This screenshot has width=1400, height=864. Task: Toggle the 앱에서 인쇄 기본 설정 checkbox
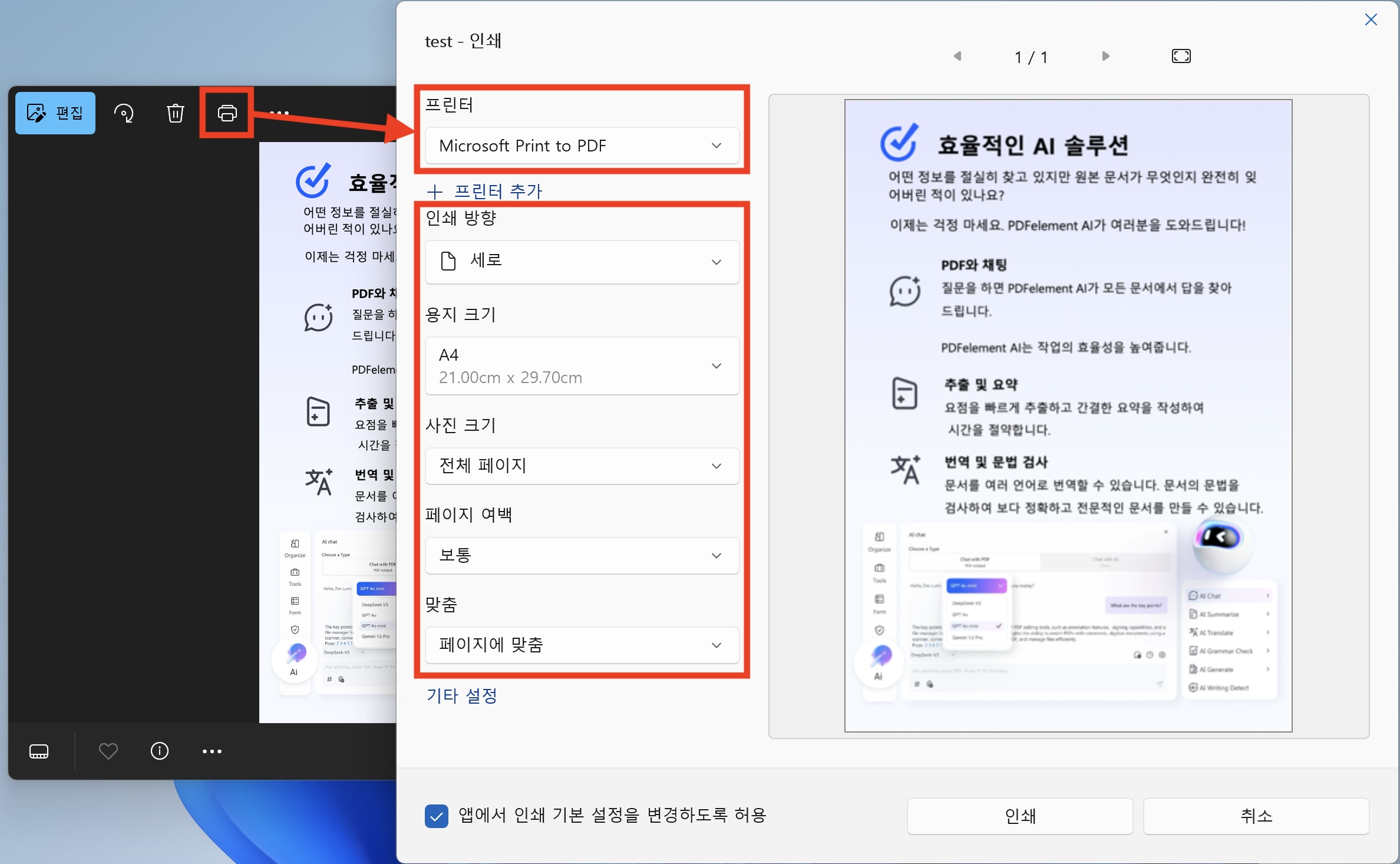point(436,816)
